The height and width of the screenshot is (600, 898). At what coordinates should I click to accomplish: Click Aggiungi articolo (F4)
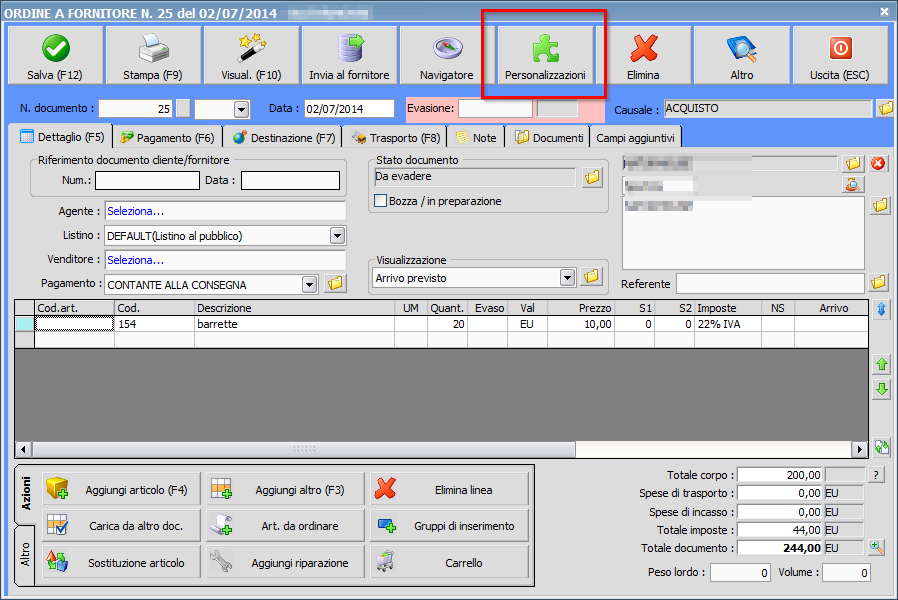pyautogui.click(x=122, y=490)
